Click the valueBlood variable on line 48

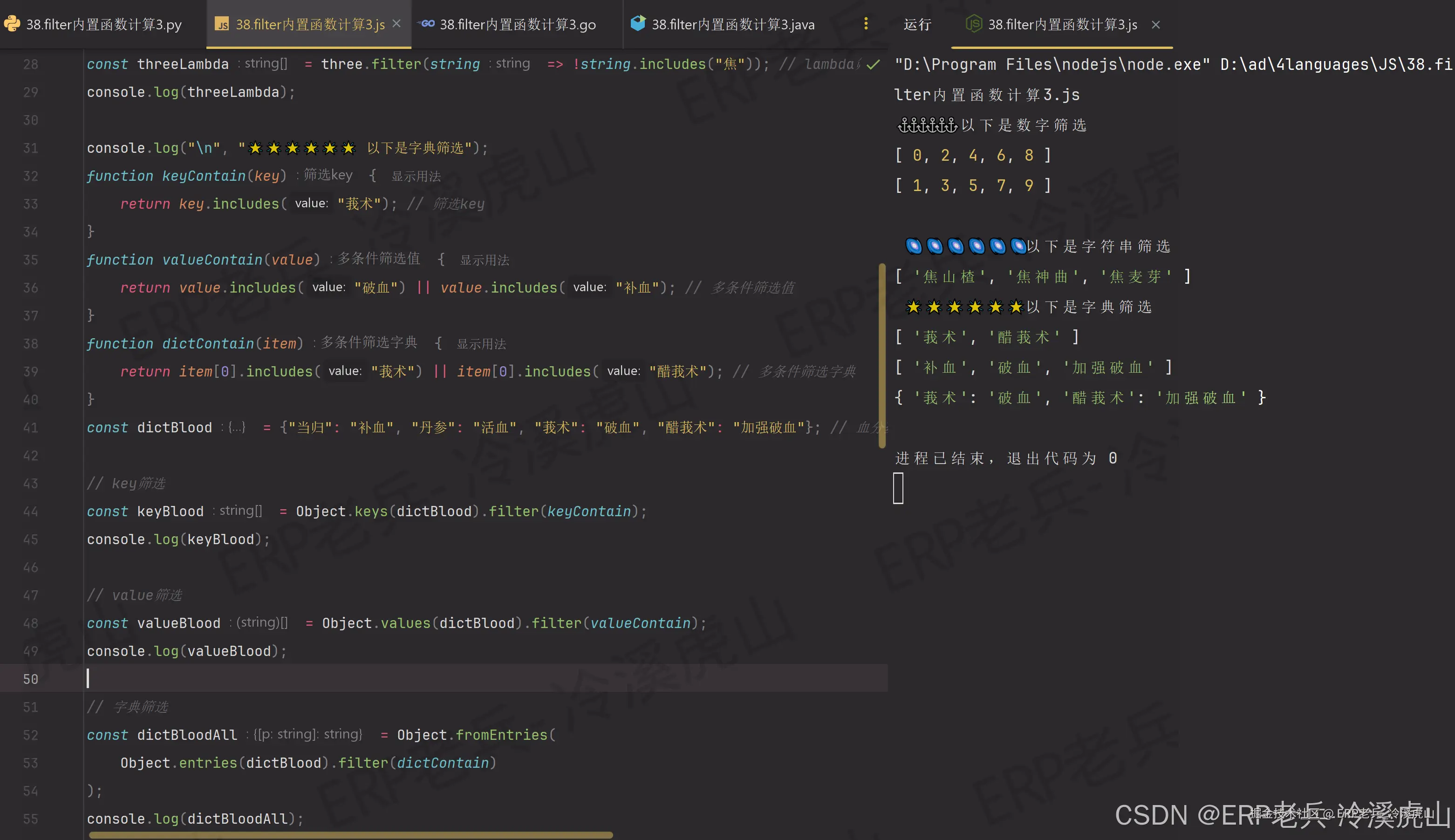pyautogui.click(x=179, y=623)
